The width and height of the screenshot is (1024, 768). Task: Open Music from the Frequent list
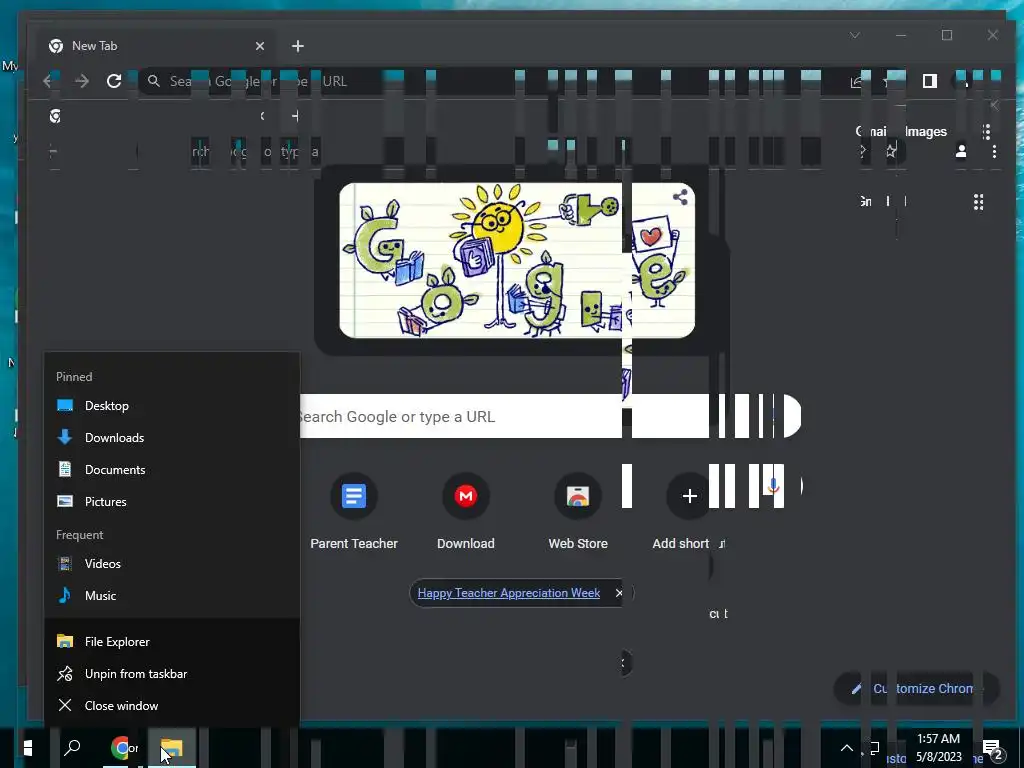coord(172,596)
